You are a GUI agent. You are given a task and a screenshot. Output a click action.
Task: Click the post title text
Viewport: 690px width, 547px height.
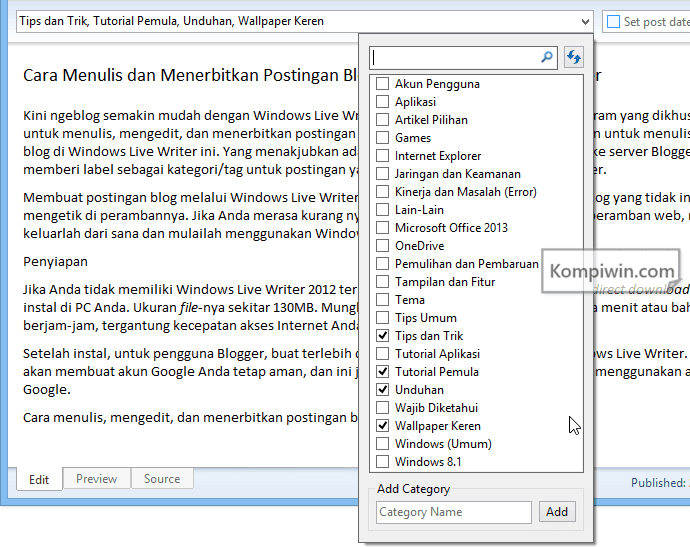[x=191, y=75]
